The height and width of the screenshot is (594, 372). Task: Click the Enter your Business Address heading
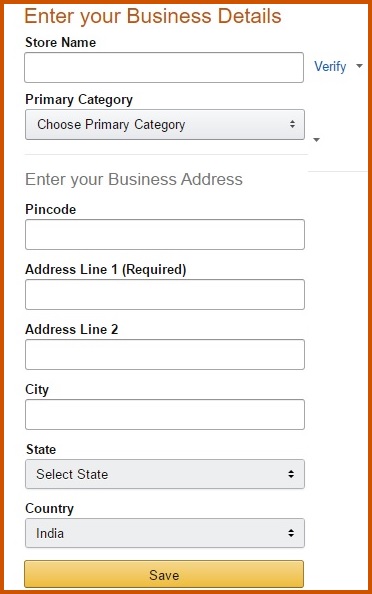click(134, 179)
